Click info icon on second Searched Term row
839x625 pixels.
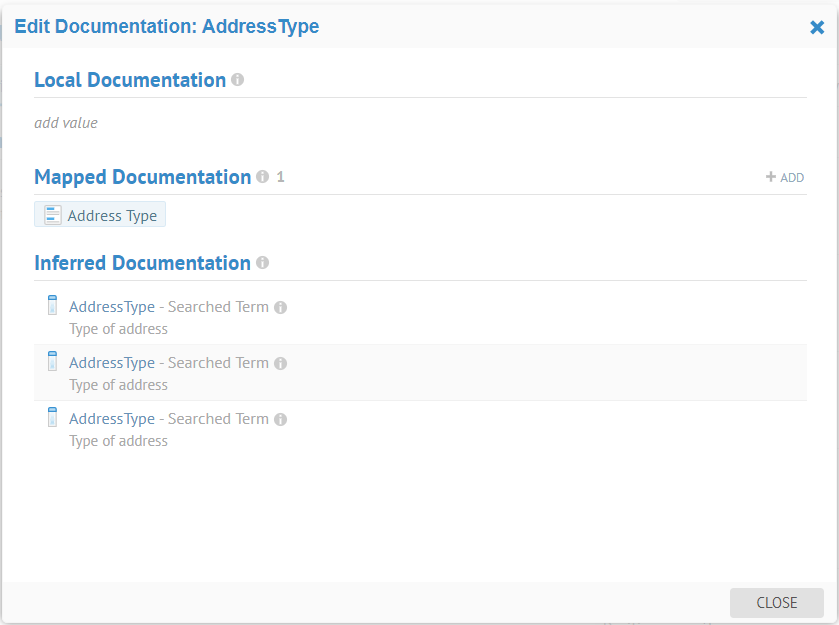point(281,364)
